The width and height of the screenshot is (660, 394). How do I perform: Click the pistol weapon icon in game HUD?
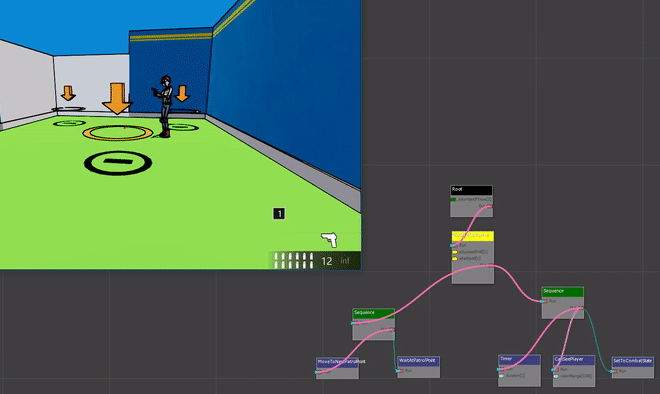330,240
